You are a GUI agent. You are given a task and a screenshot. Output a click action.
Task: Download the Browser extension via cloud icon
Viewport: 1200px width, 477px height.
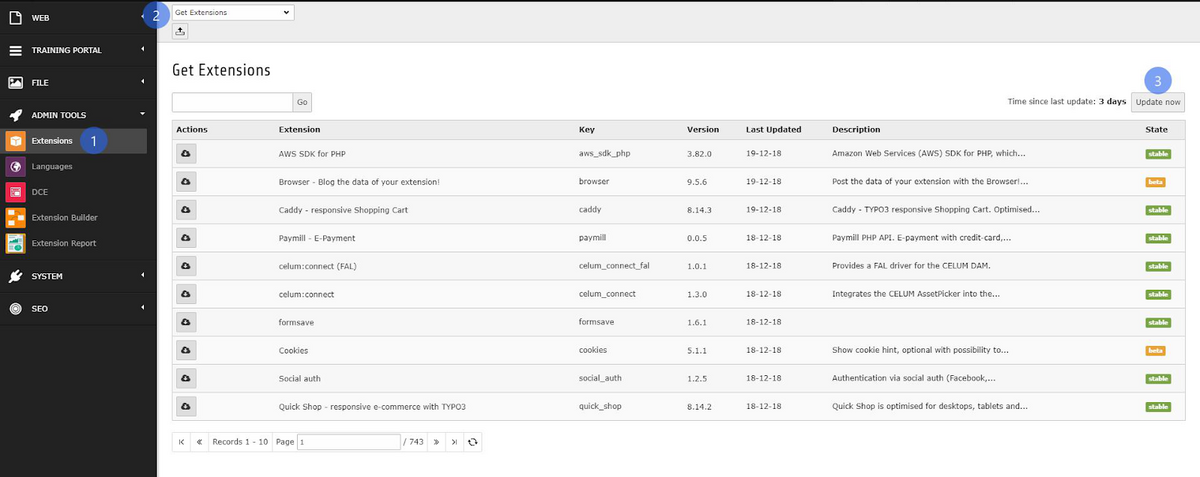click(x=186, y=181)
